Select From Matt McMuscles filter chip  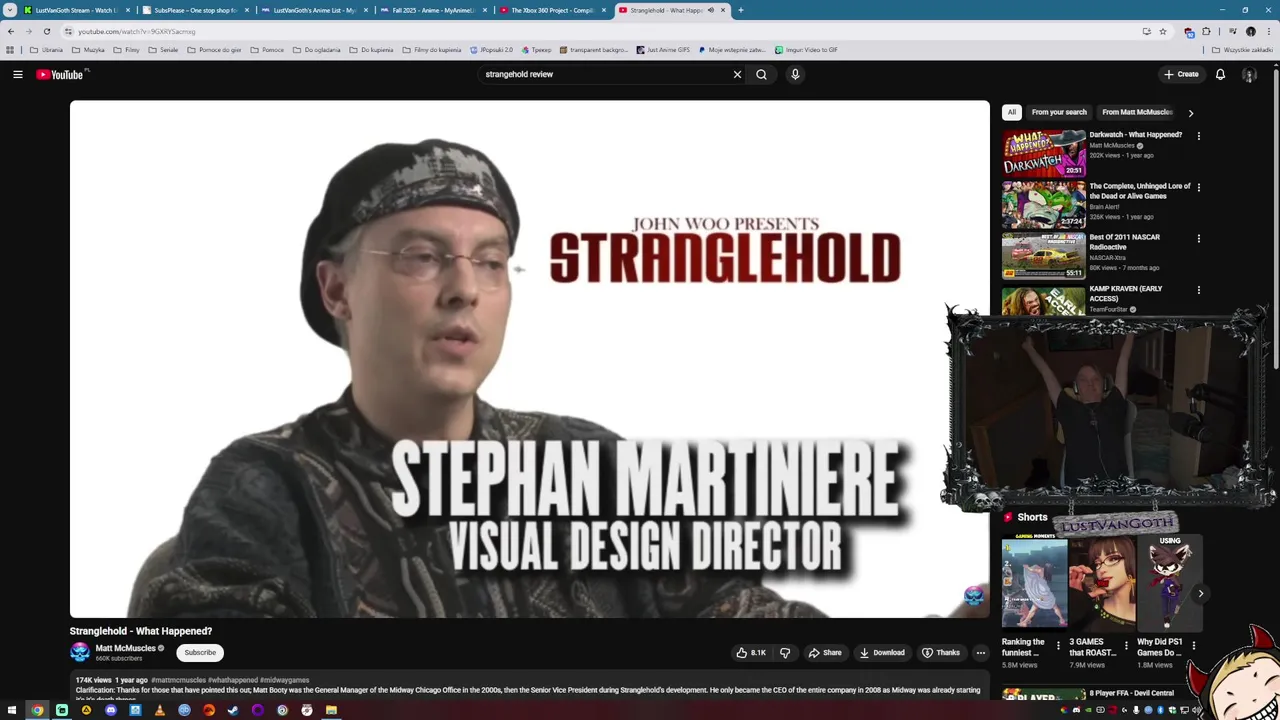[1137, 112]
